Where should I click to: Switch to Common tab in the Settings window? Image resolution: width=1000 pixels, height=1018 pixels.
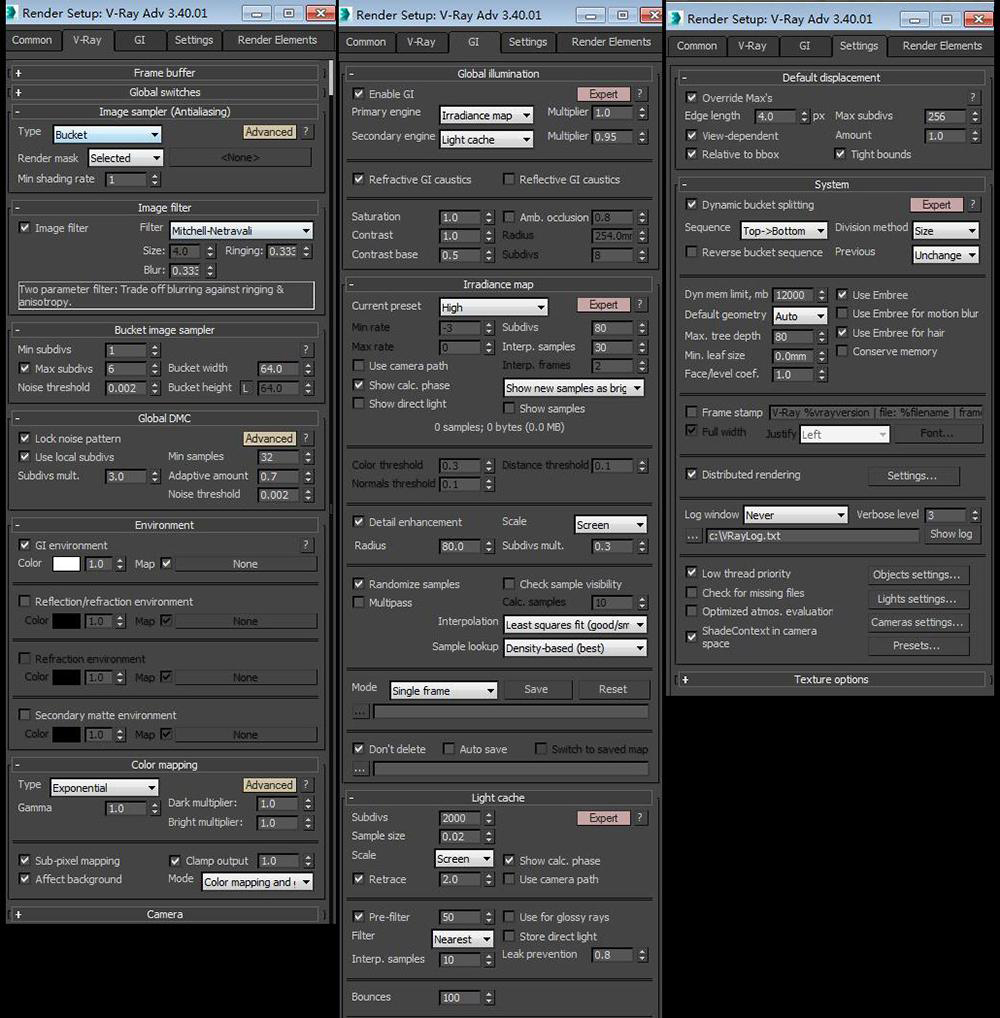click(x=697, y=46)
